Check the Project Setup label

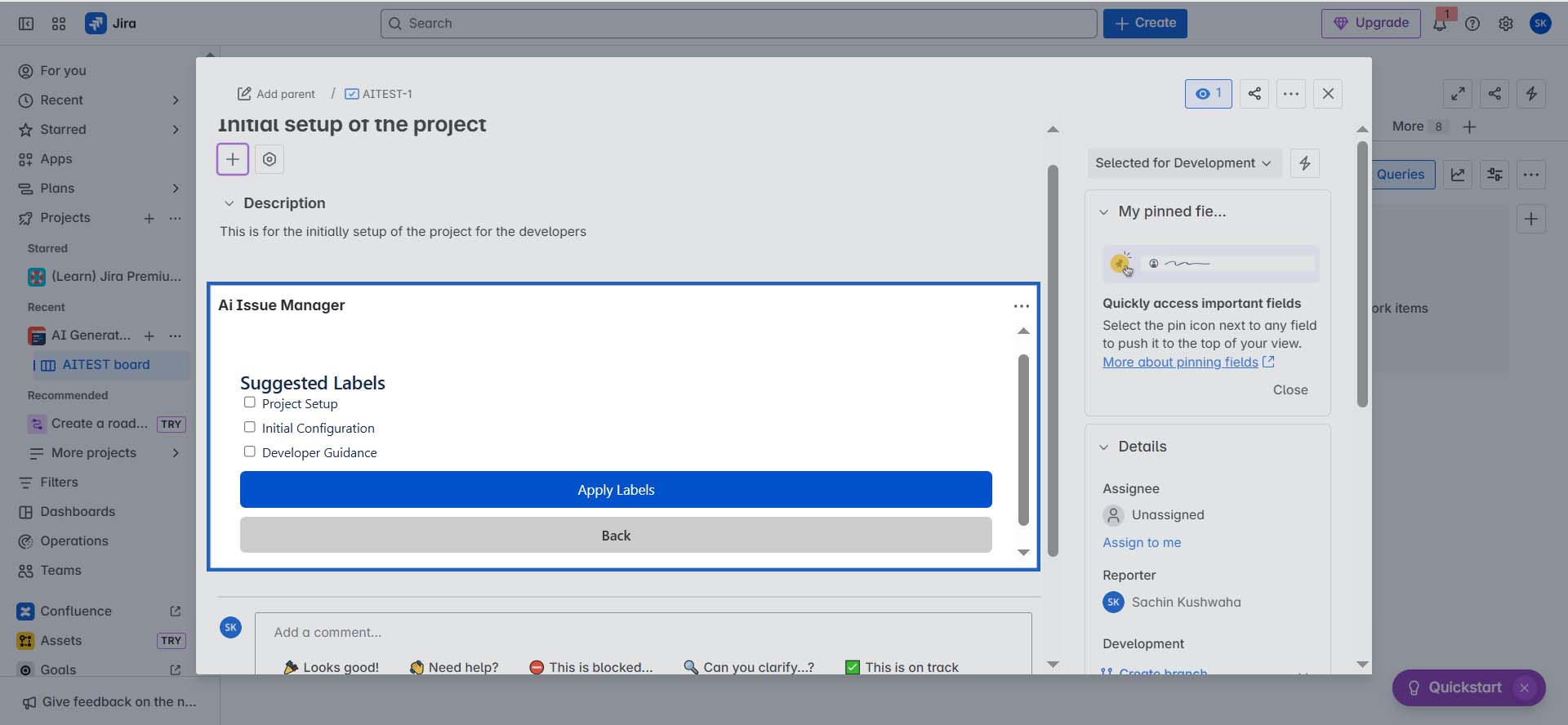click(250, 403)
